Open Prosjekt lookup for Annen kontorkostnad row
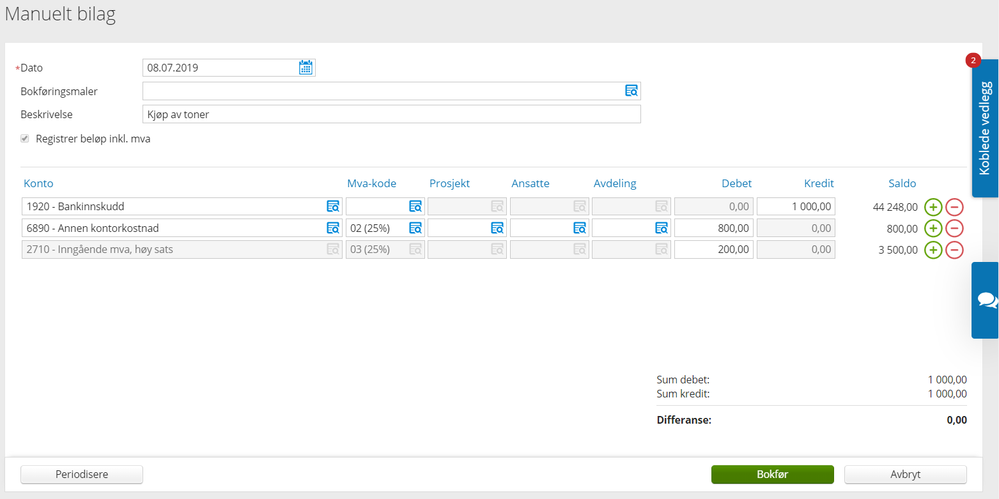Viewport: 999px width, 499px height. tap(497, 228)
